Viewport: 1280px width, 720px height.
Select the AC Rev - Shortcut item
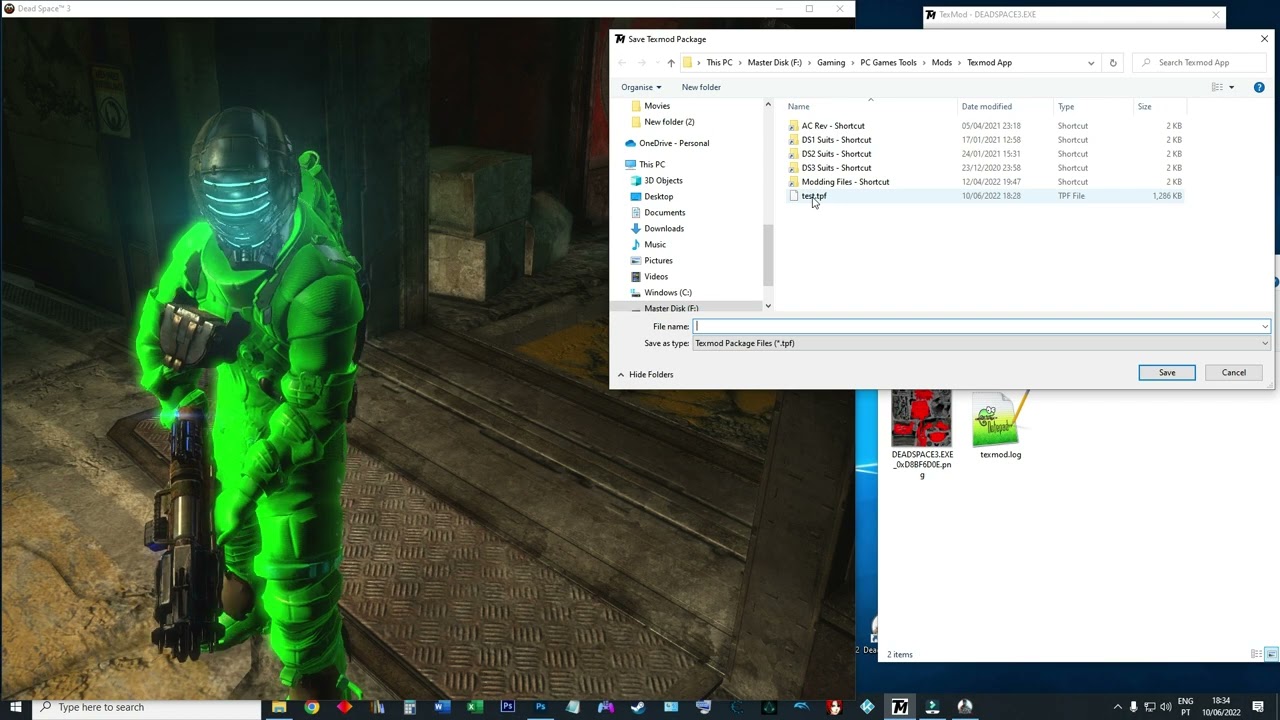pos(833,126)
